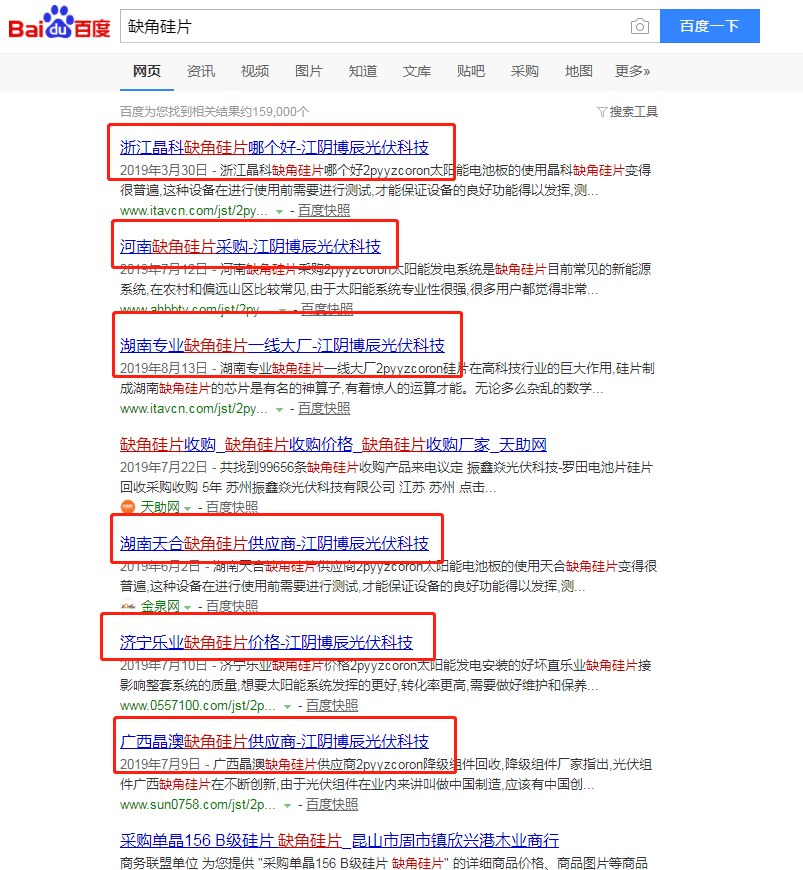803x870 pixels.
Task: Open the 图片 tab
Action: click(x=309, y=71)
